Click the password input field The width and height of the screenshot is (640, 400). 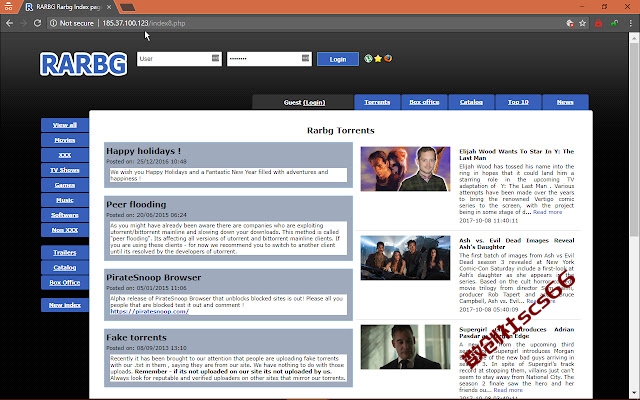[x=269, y=58]
